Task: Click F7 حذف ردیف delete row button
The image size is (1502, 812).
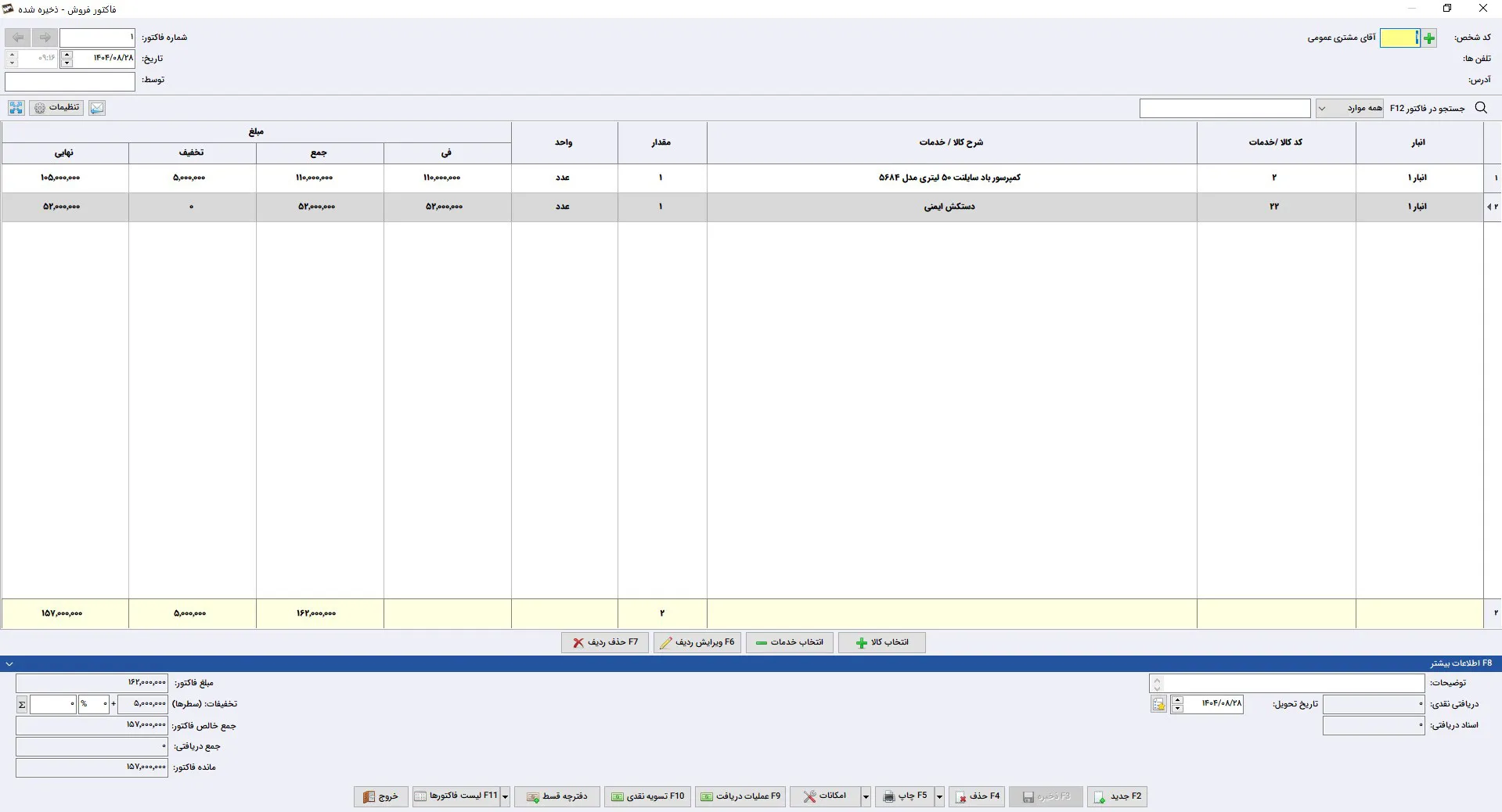Action: (x=605, y=642)
